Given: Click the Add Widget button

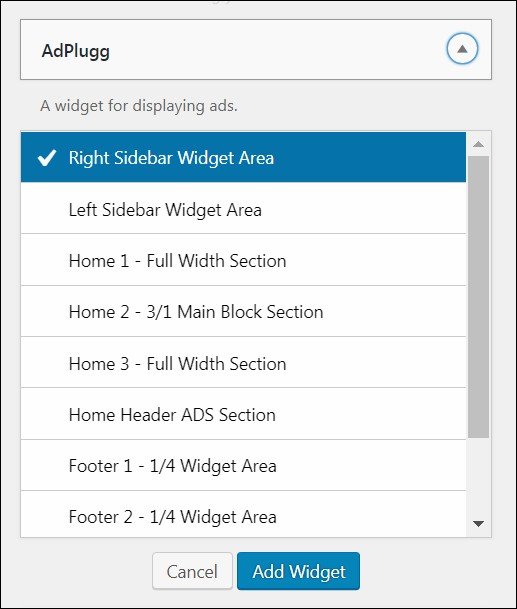Looking at the screenshot, I should tap(298, 571).
